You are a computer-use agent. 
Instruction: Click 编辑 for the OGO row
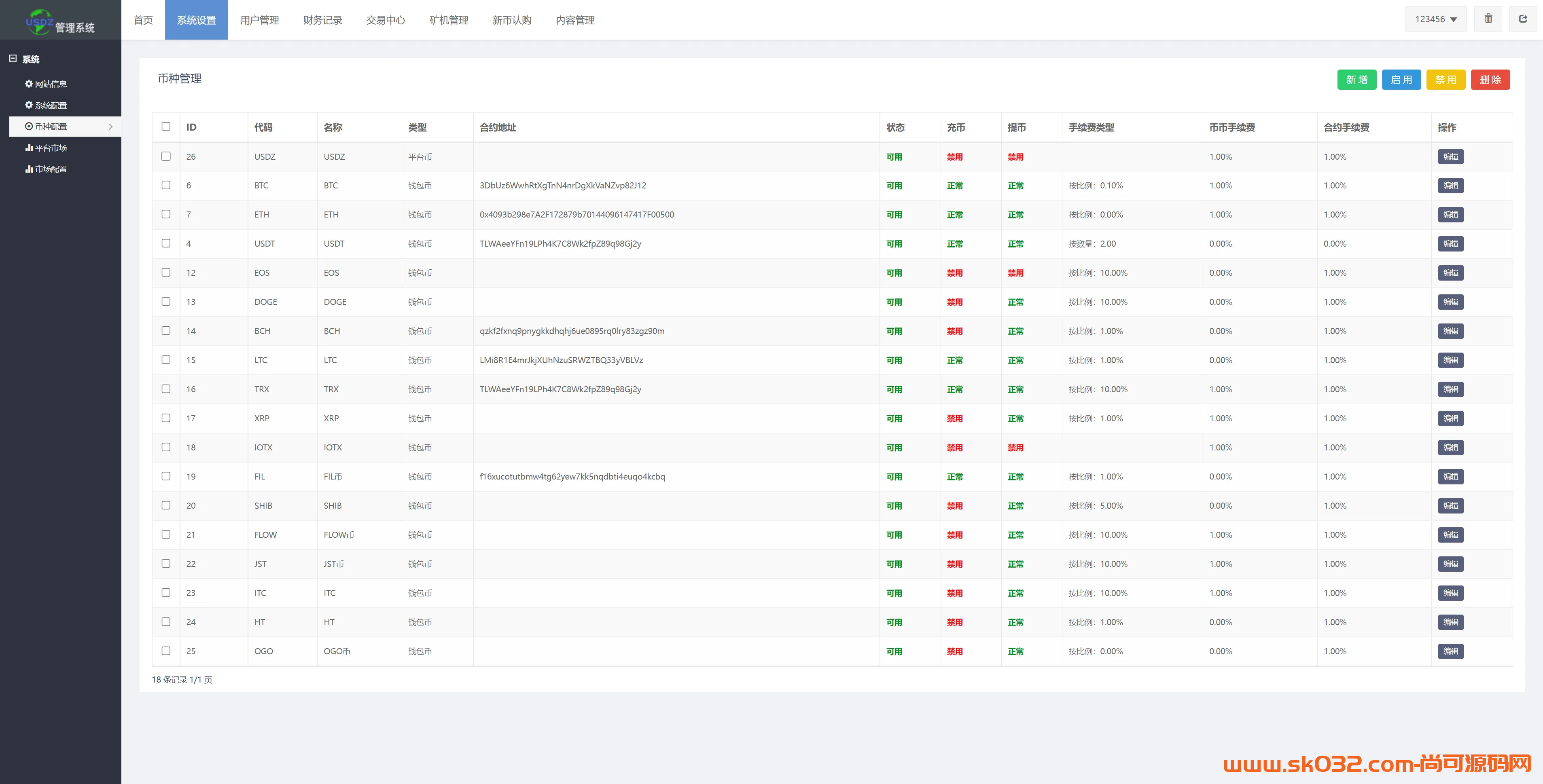click(1451, 651)
